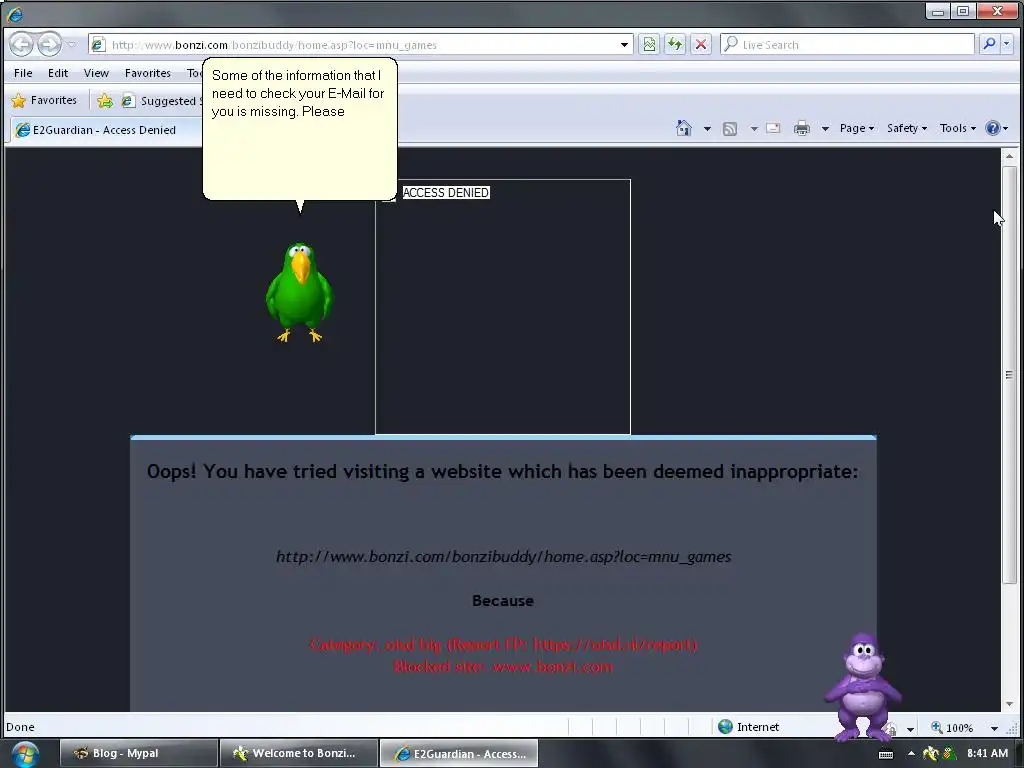Click the magnifier search button
This screenshot has height=768, width=1024.
[989, 44]
